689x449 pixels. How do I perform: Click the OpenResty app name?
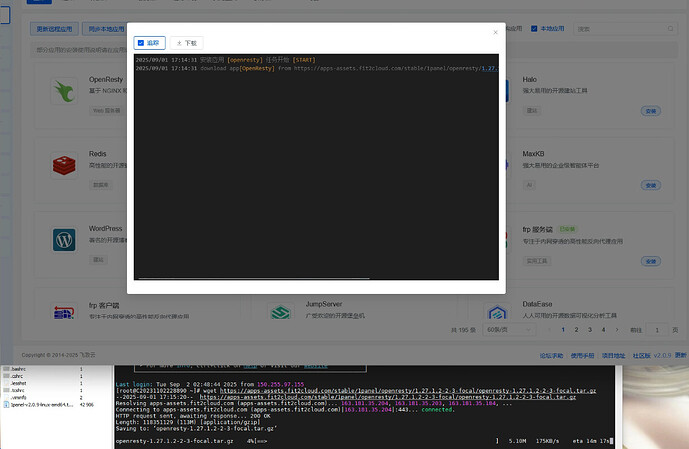point(106,80)
